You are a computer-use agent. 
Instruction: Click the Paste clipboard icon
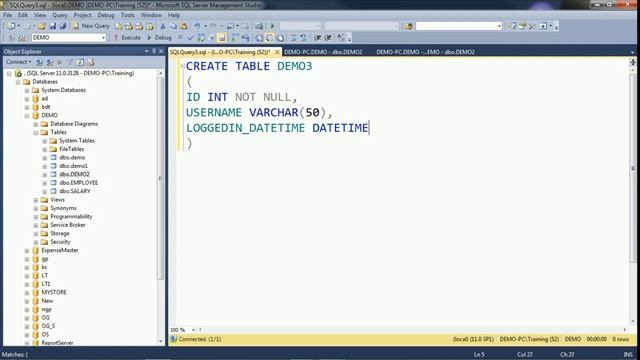pos(184,26)
